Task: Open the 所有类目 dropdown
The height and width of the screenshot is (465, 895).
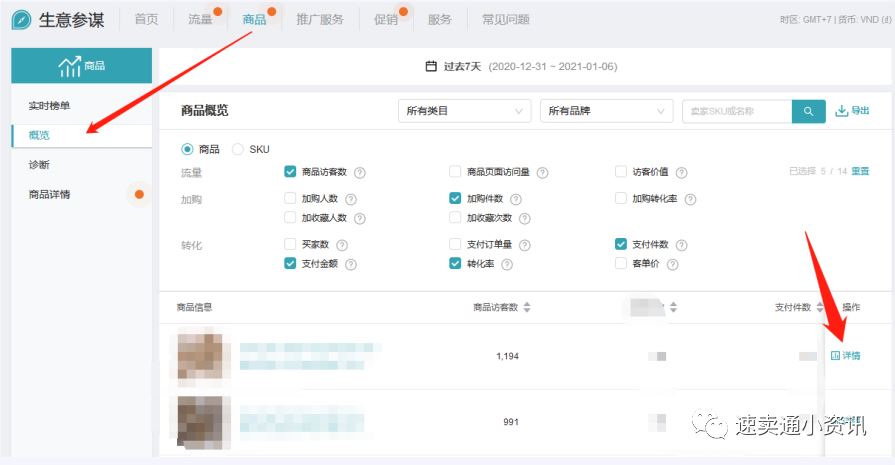Action: 464,111
